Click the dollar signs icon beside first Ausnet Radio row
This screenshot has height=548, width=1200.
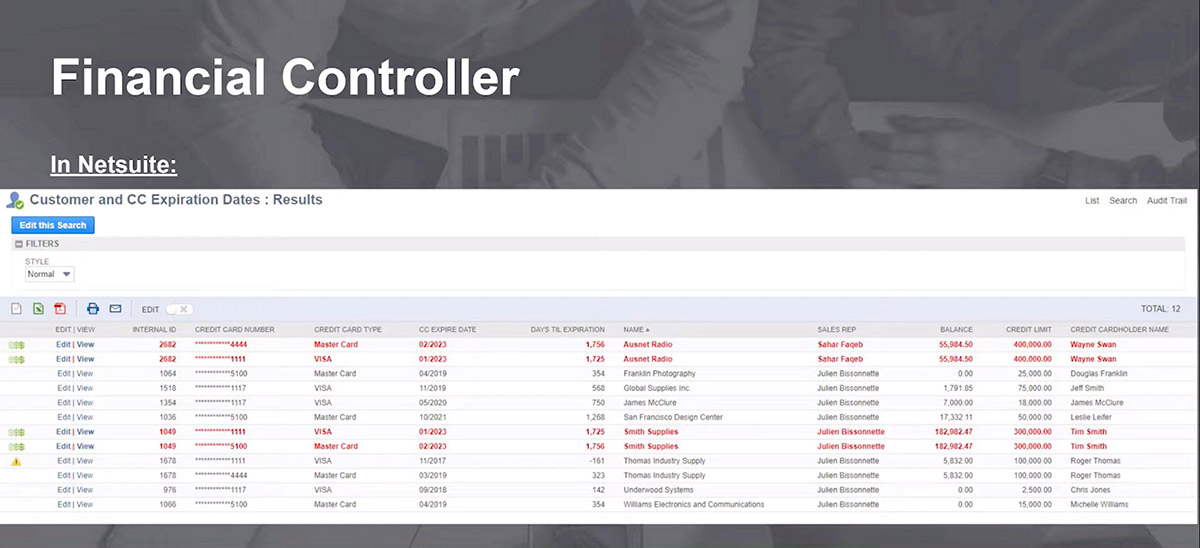point(16,345)
